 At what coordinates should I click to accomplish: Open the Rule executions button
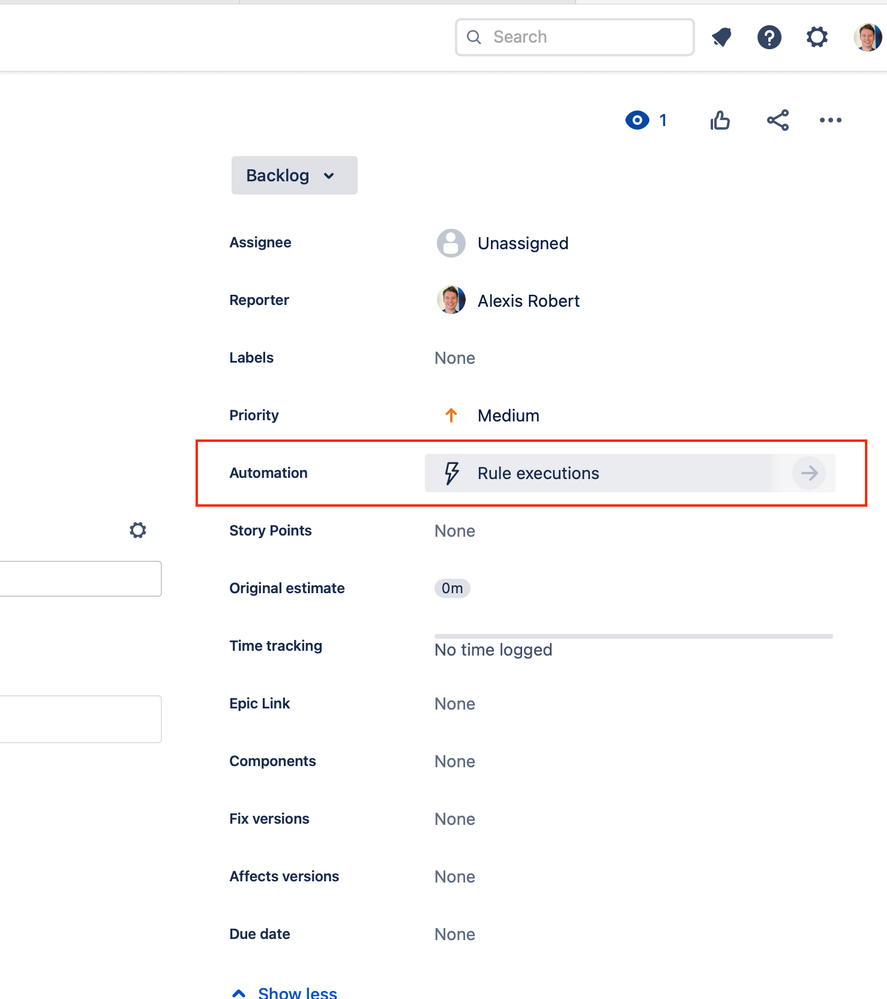[630, 473]
